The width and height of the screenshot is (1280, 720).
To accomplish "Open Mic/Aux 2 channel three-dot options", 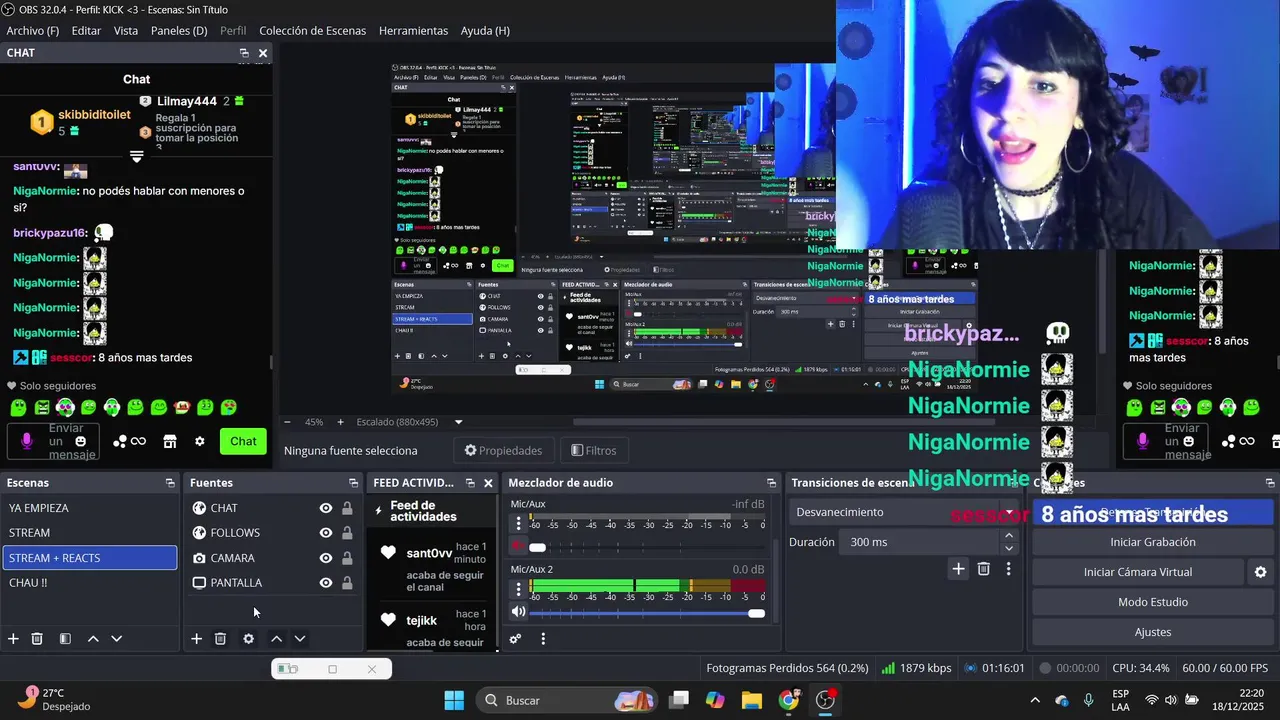I will pos(518,589).
